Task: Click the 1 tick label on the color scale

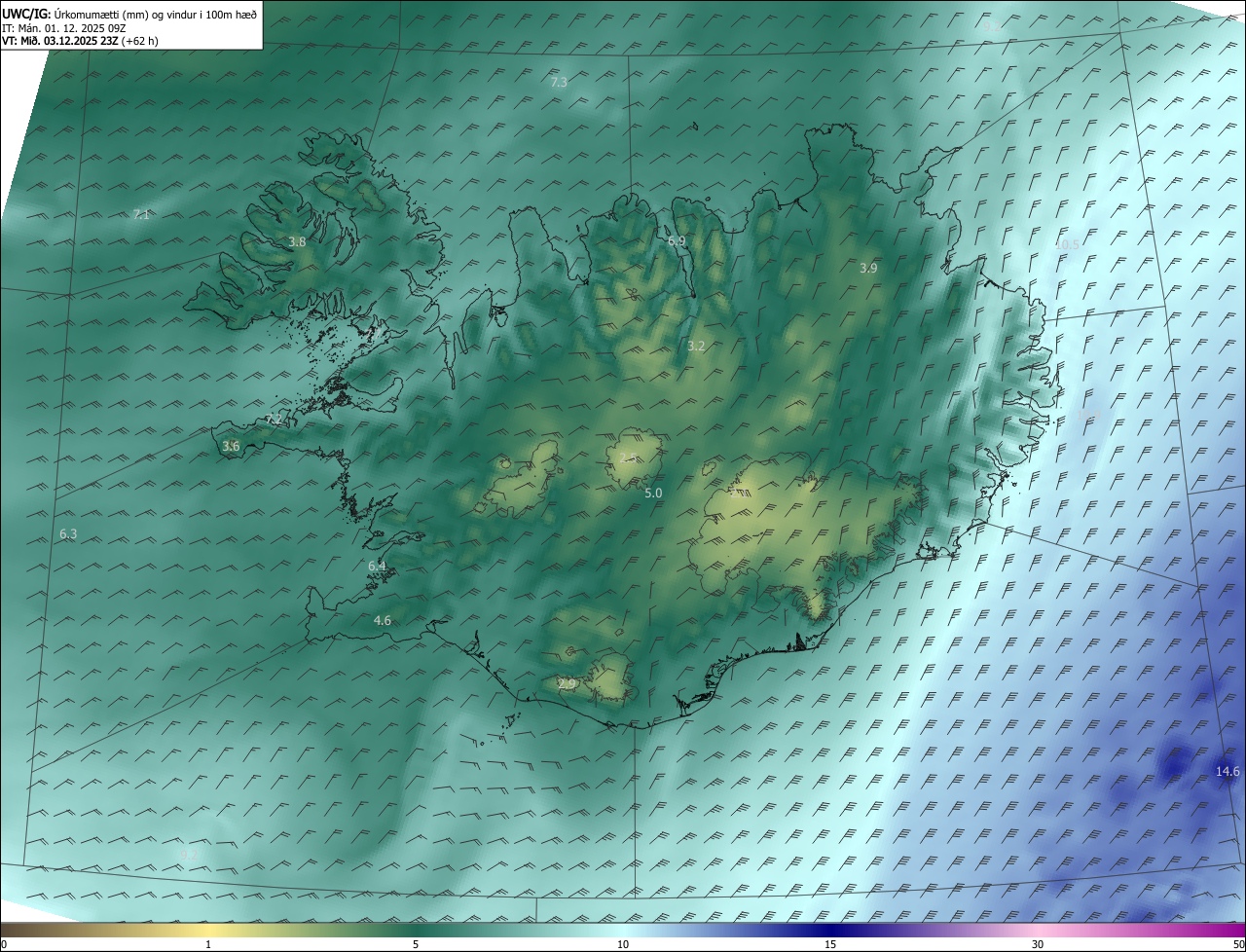Action: (208, 944)
